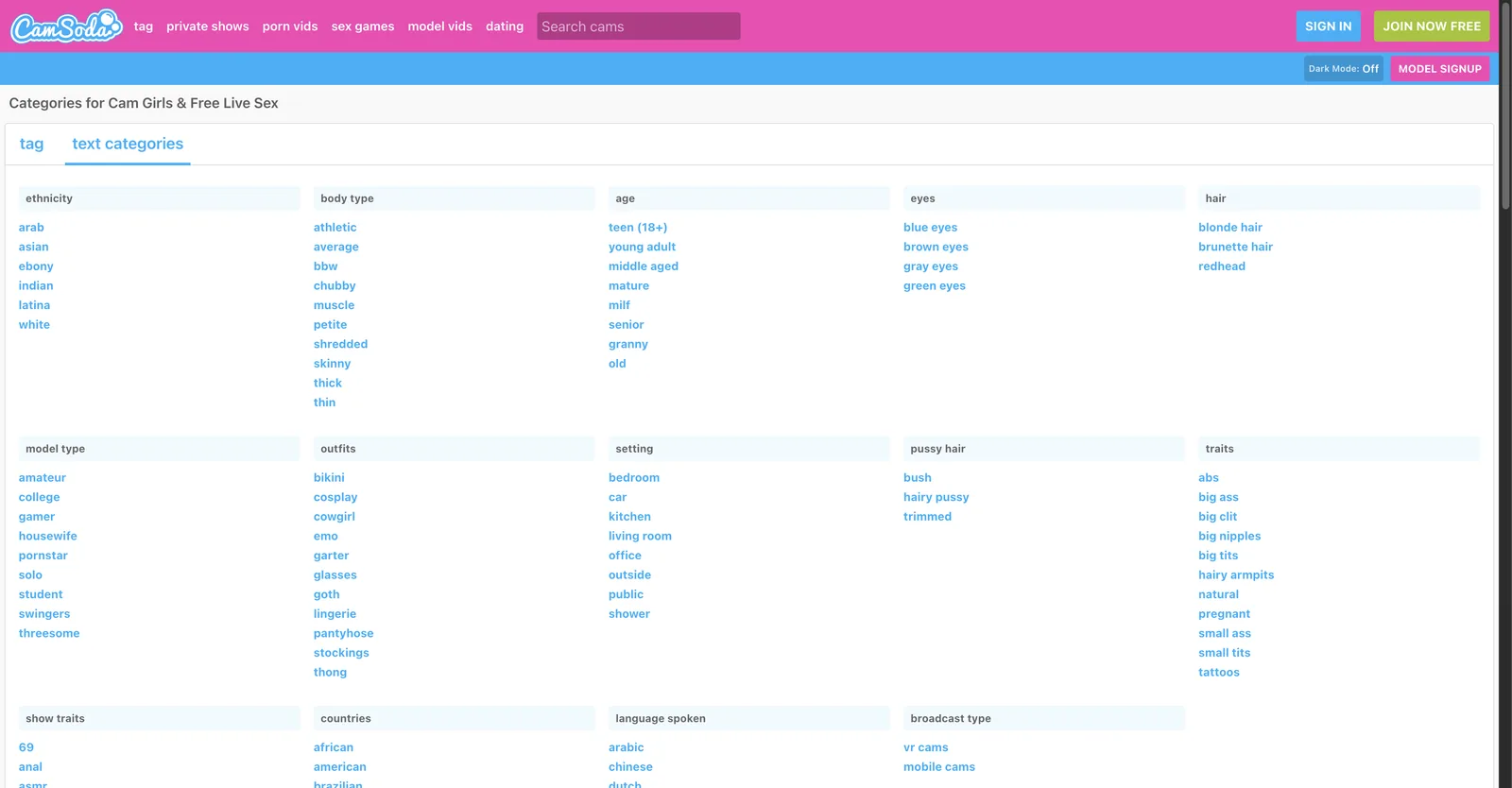The width and height of the screenshot is (1512, 788).
Task: Switch to the tag tab
Action: tap(31, 144)
